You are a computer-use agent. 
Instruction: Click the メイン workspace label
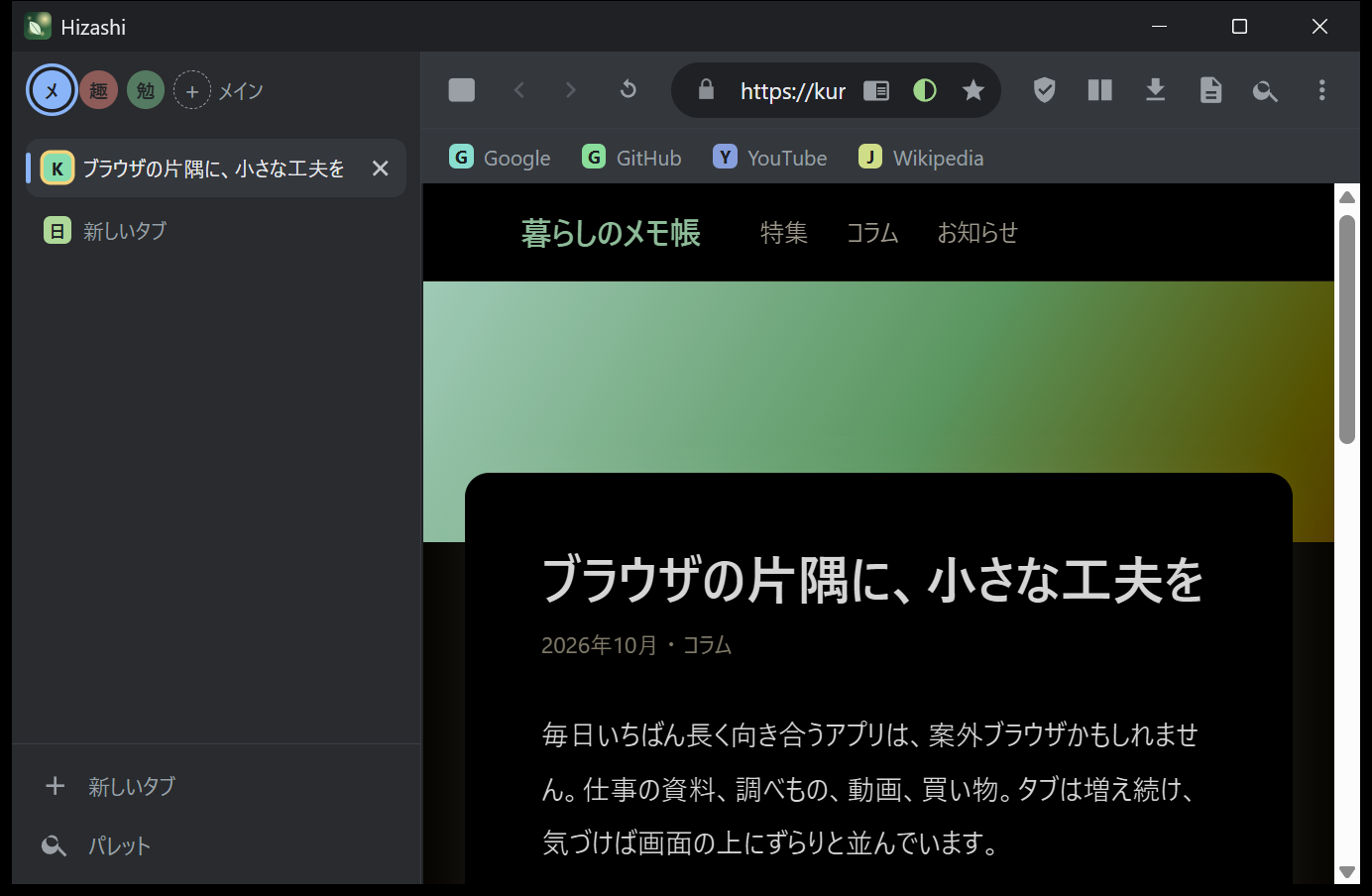pyautogui.click(x=241, y=91)
